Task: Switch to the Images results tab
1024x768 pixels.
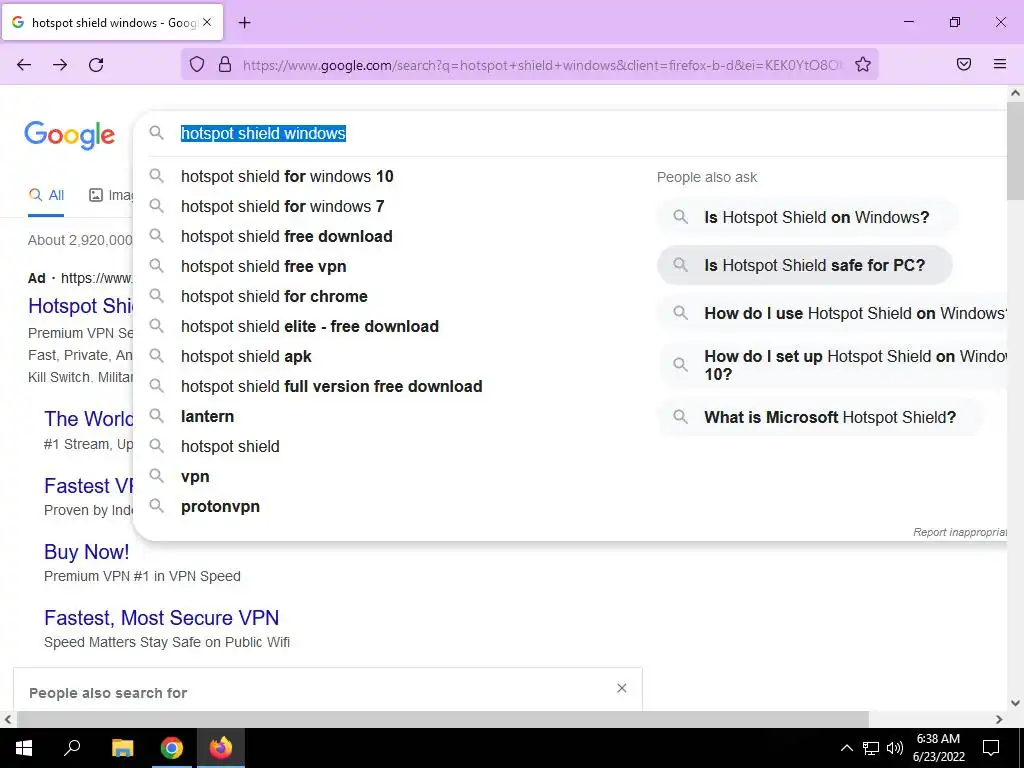Action: (111, 195)
